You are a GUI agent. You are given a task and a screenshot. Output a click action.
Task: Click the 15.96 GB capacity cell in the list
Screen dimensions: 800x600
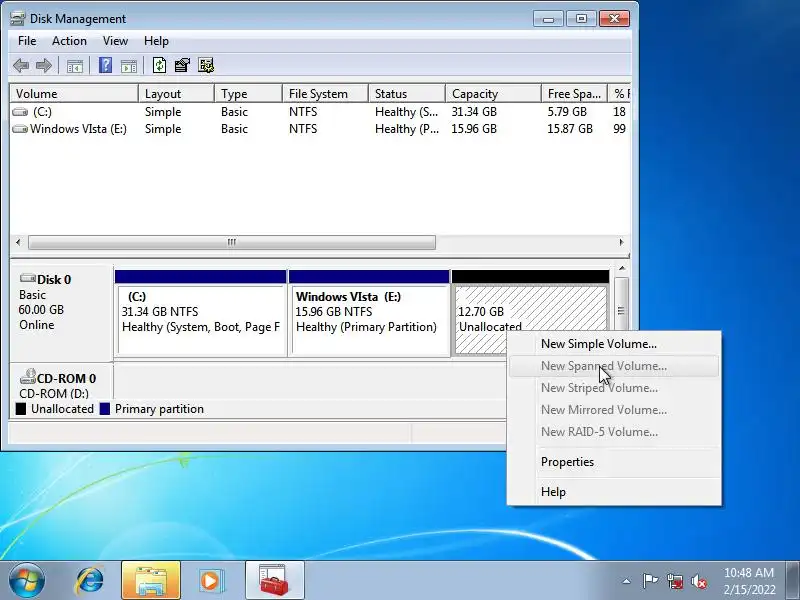click(x=474, y=129)
